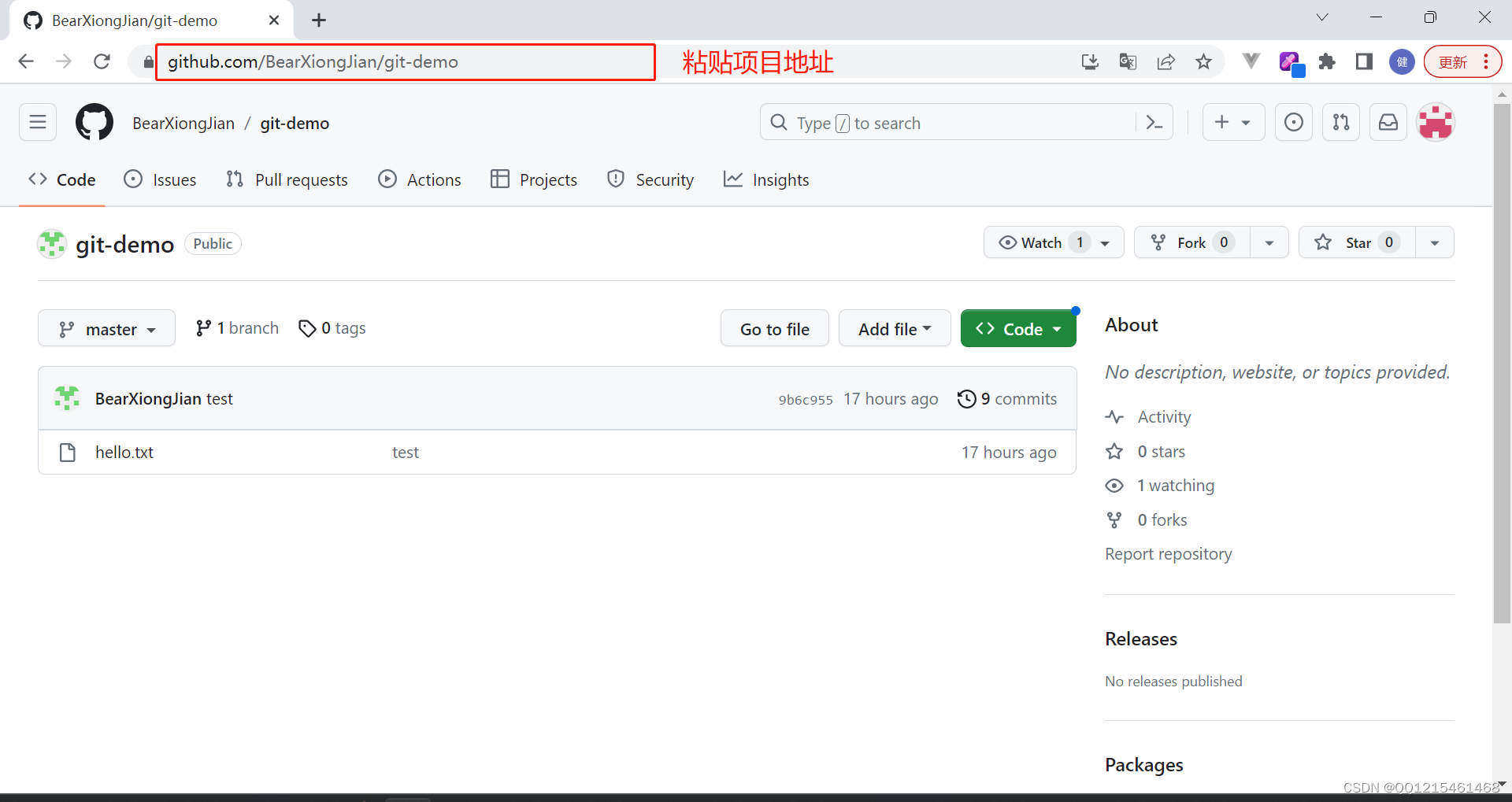1512x802 pixels.
Task: Switch to the Code tab
Action: pos(62,180)
